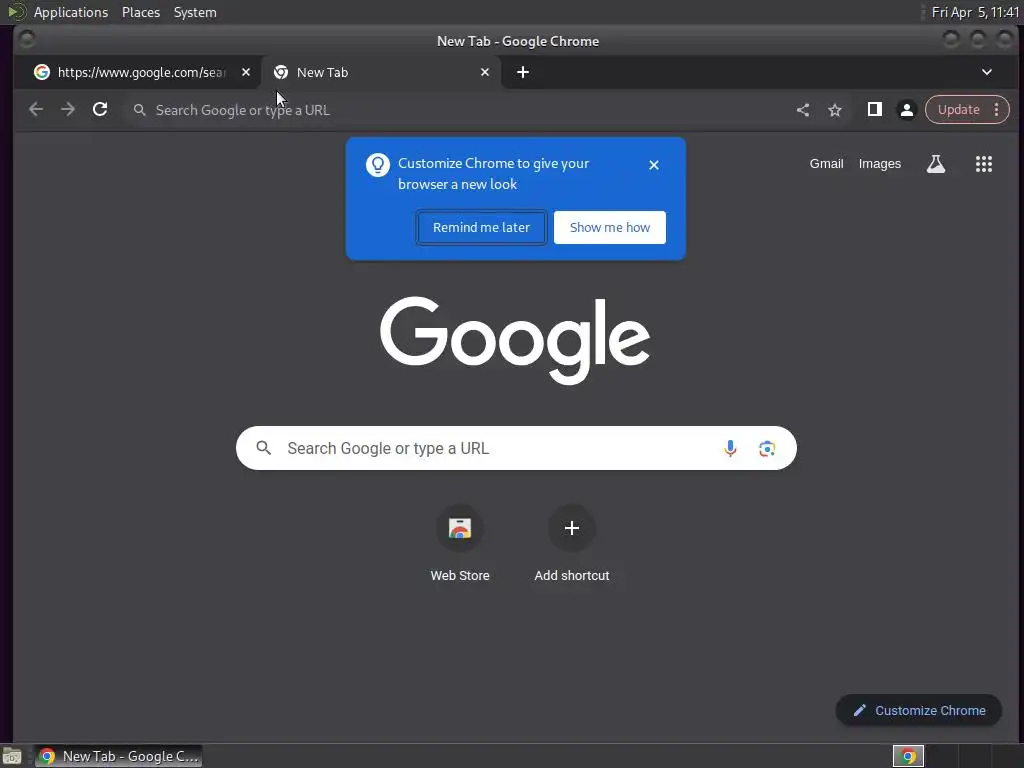
Task: Open the Images link
Action: point(880,164)
